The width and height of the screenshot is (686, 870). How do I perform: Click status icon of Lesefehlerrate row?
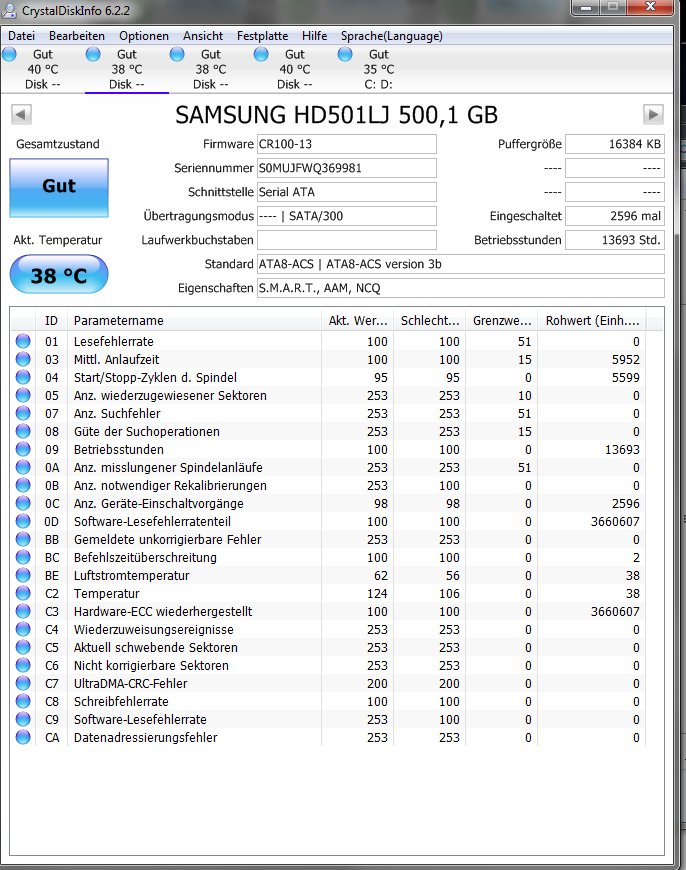[x=23, y=341]
